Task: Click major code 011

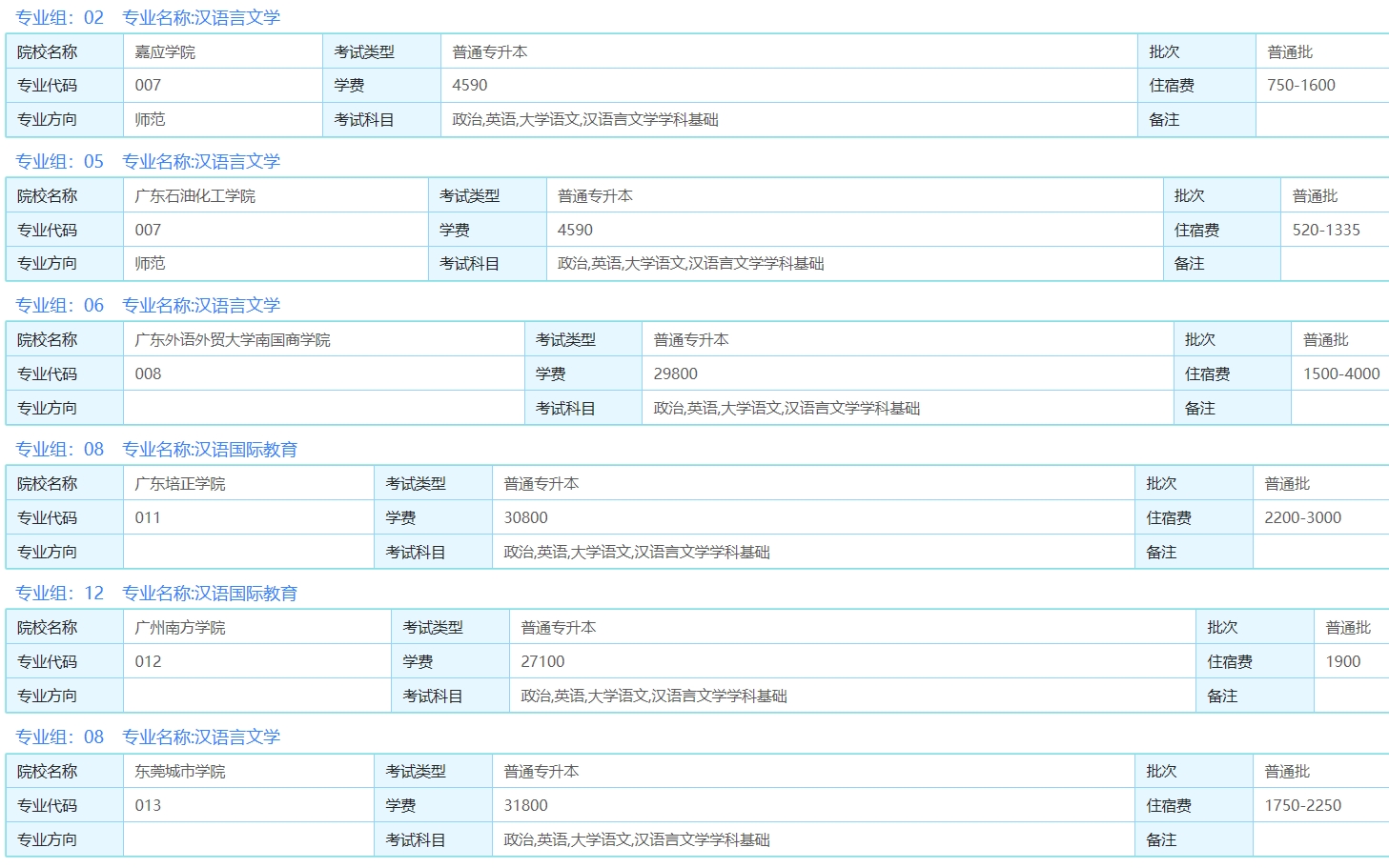Action: (x=148, y=517)
